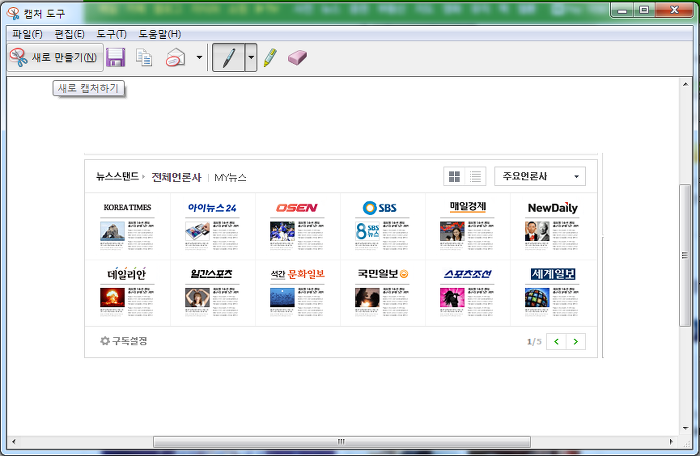Open the pen options dropdown arrow

point(251,57)
